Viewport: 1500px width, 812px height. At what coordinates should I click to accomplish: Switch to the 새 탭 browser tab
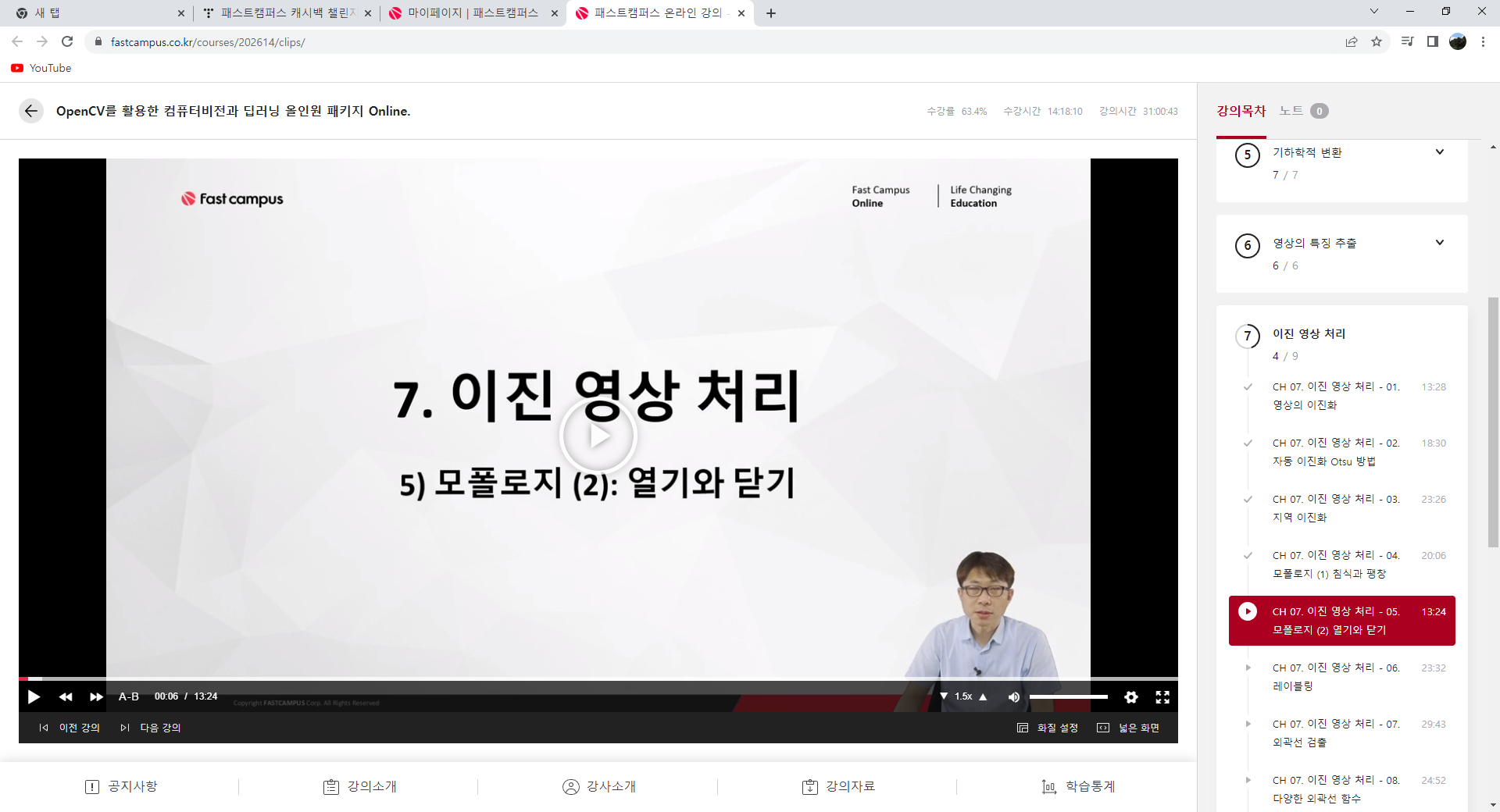coord(98,13)
